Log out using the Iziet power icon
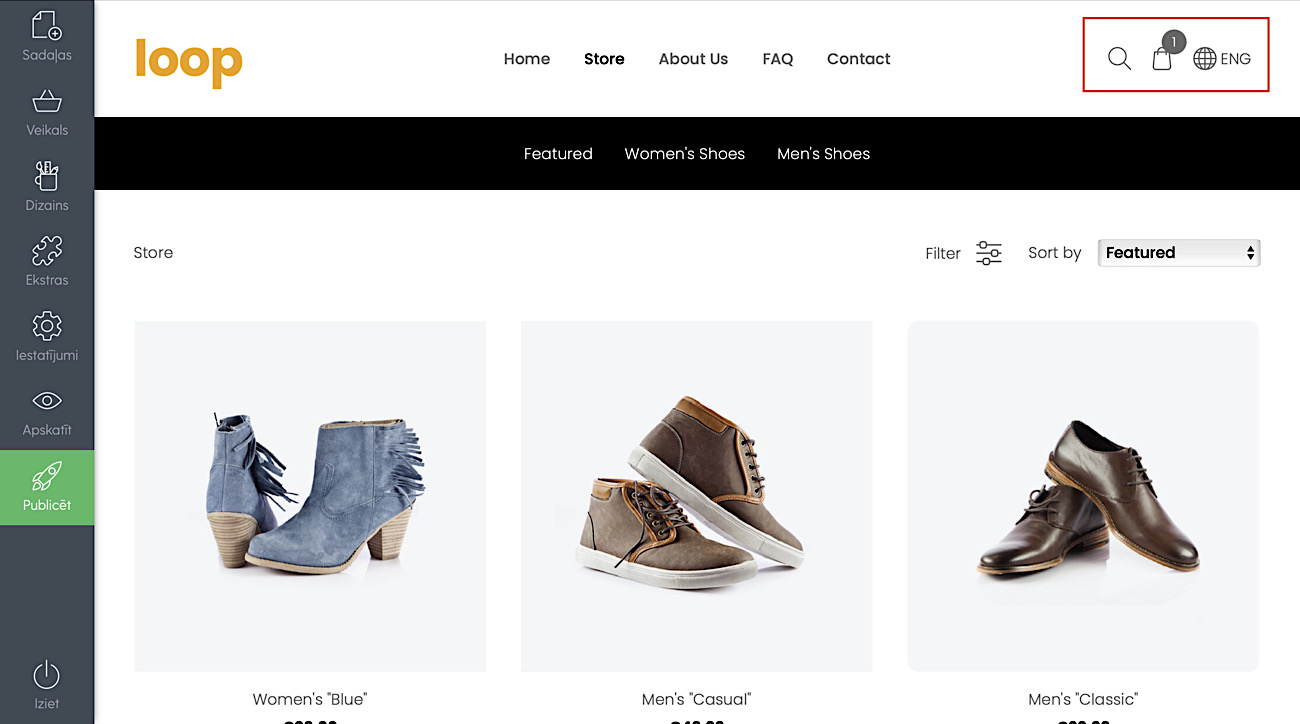 tap(47, 686)
